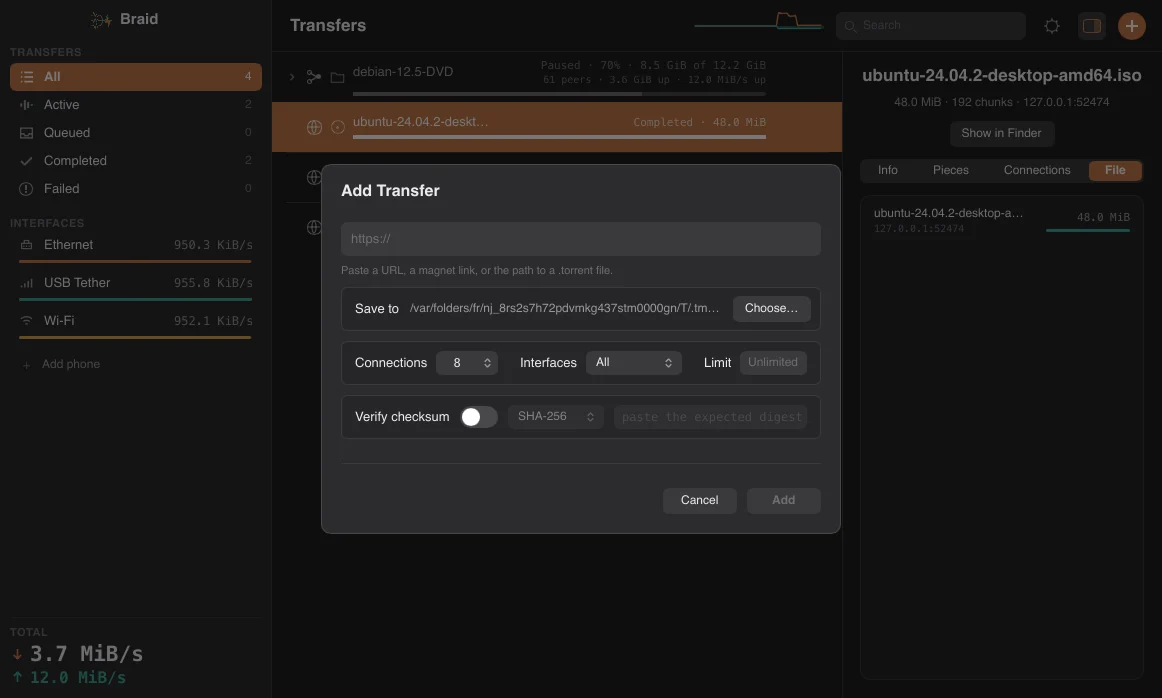1162x698 pixels.
Task: Open the Connections count stepper
Action: [x=467, y=363]
